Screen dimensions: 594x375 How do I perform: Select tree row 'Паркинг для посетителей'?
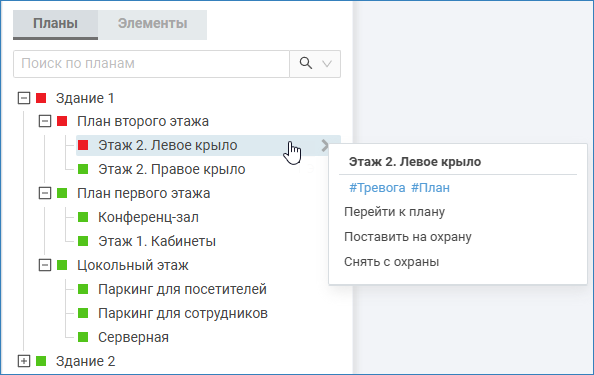coord(182,289)
